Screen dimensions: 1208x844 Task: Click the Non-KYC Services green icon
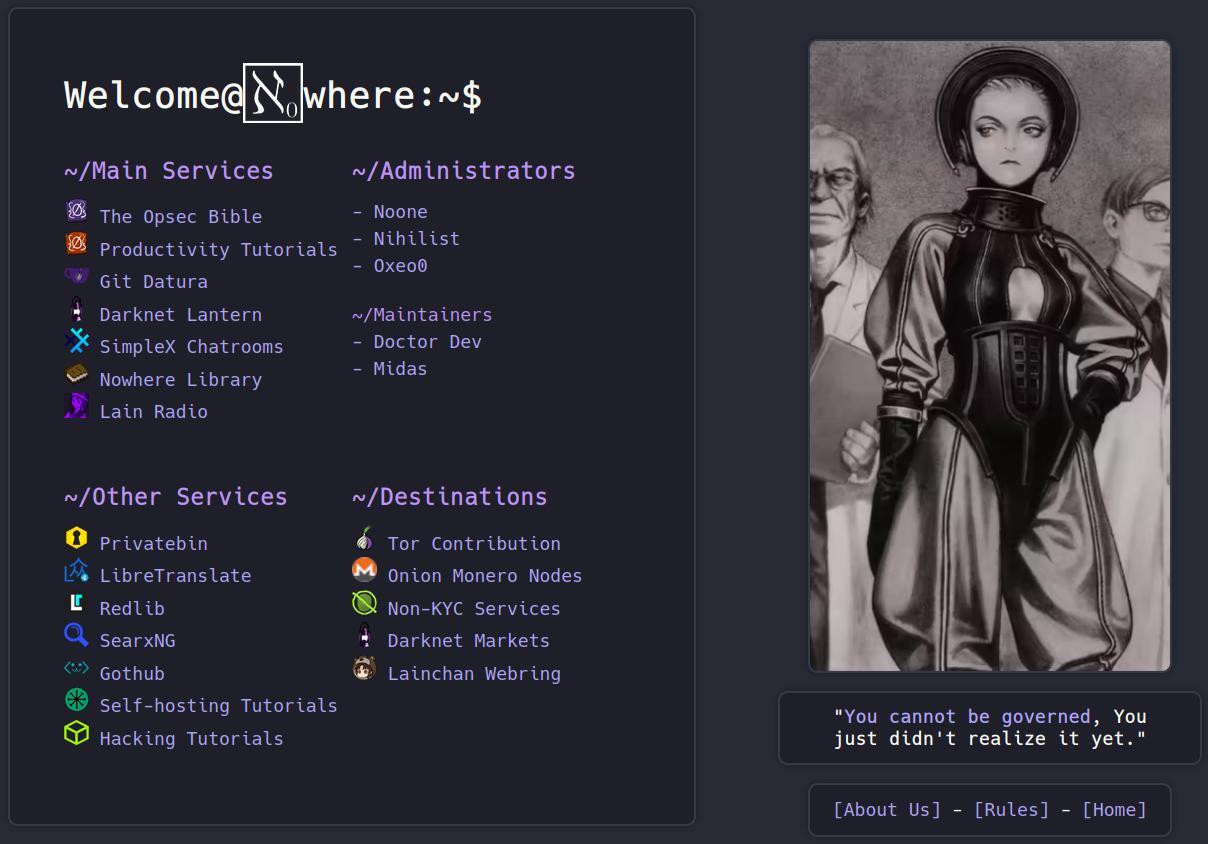(365, 603)
